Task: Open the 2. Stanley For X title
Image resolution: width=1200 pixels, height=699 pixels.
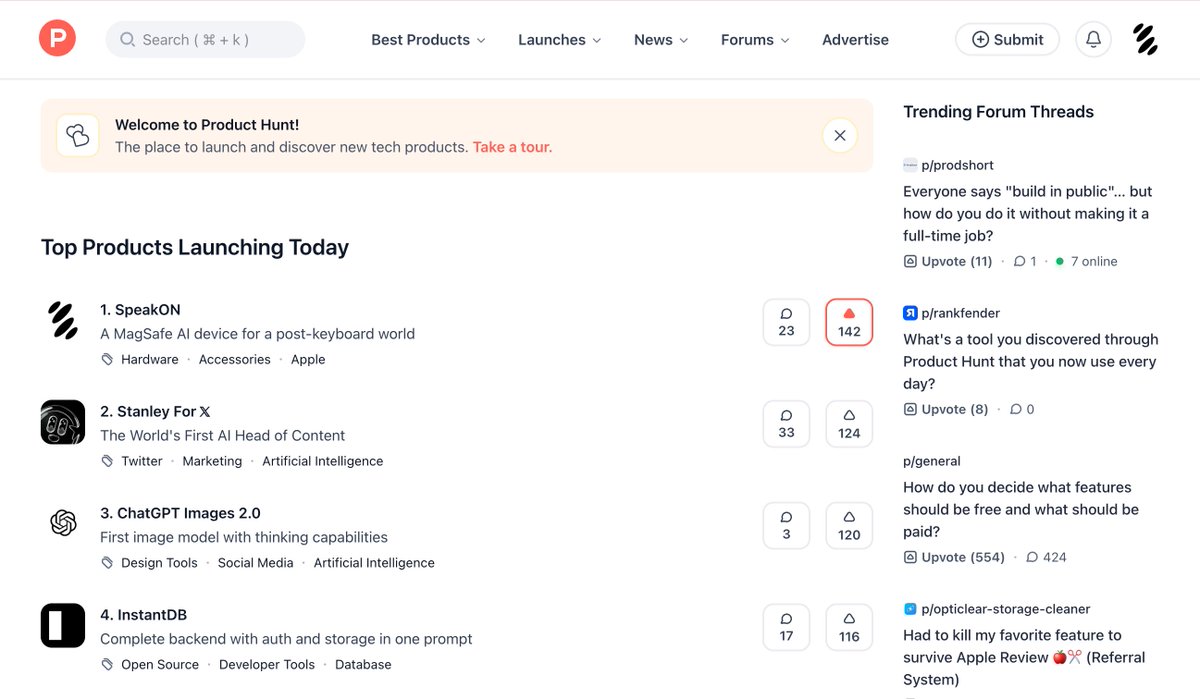Action: click(x=155, y=411)
